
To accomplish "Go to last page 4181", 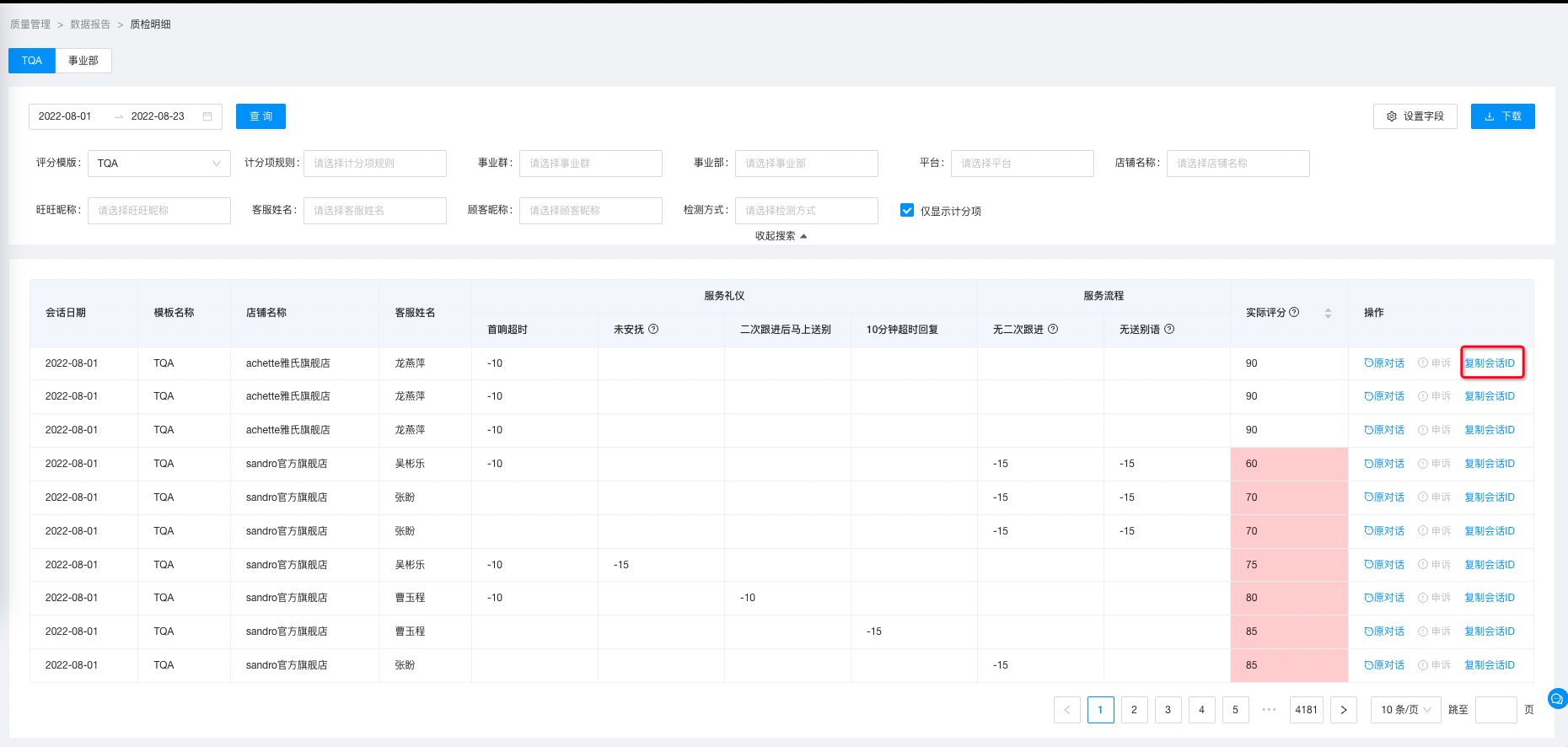I will pos(1307,710).
